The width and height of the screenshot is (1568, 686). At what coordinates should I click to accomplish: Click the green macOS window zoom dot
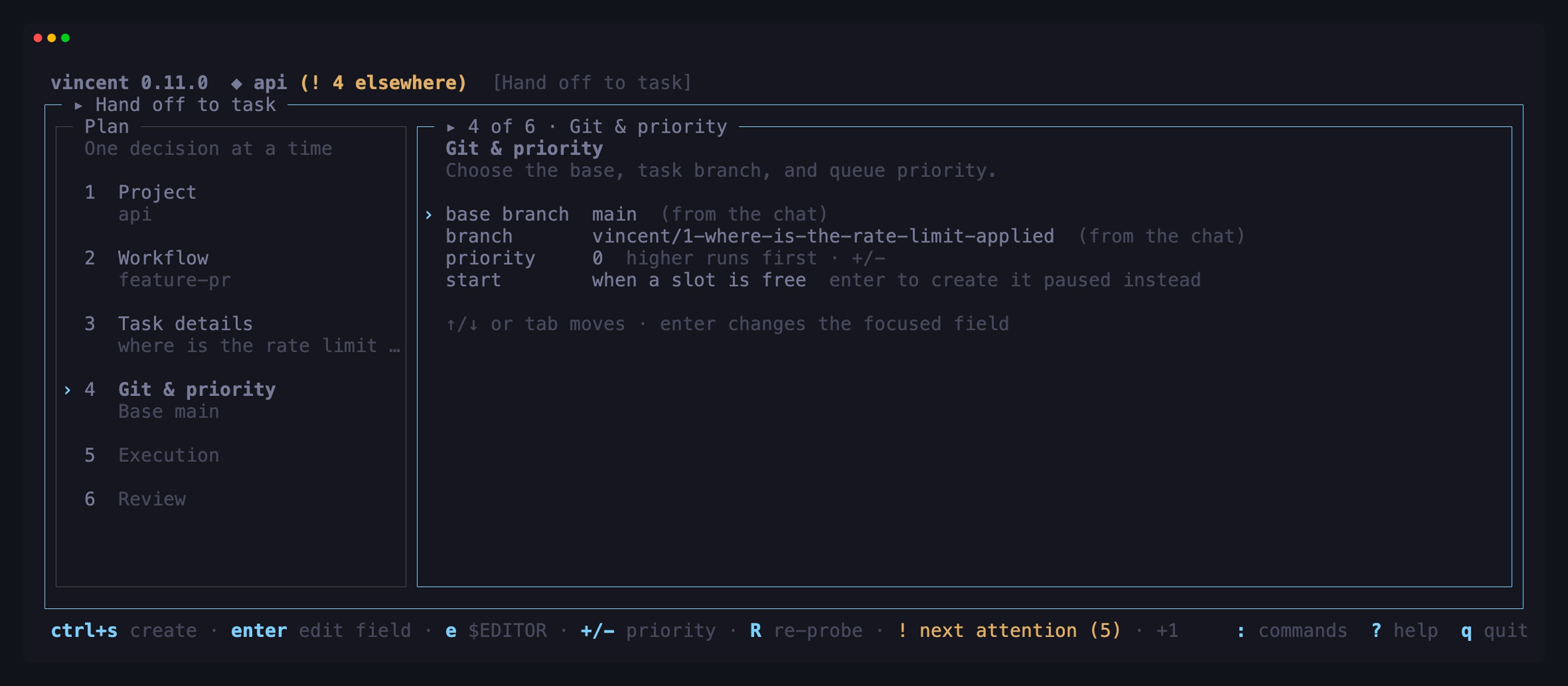(x=65, y=38)
